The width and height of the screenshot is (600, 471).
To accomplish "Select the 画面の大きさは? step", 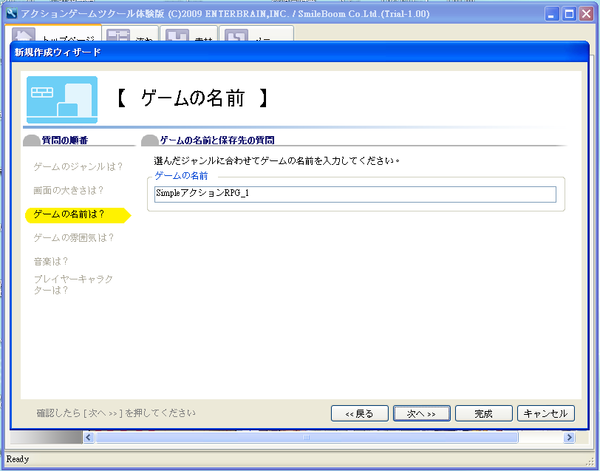I will [x=68, y=190].
